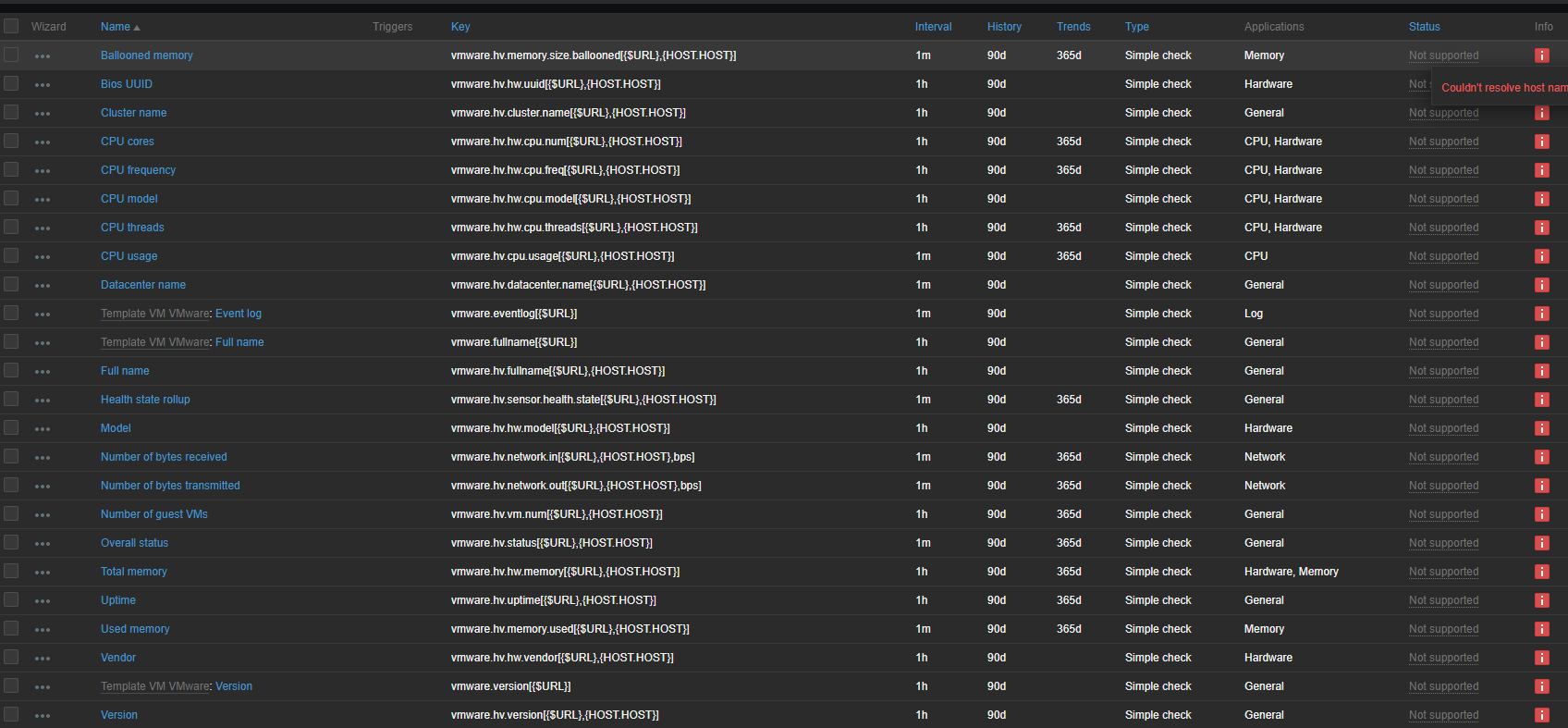Open the Event log item link
This screenshot has width=1568, height=728.
[x=239, y=314]
